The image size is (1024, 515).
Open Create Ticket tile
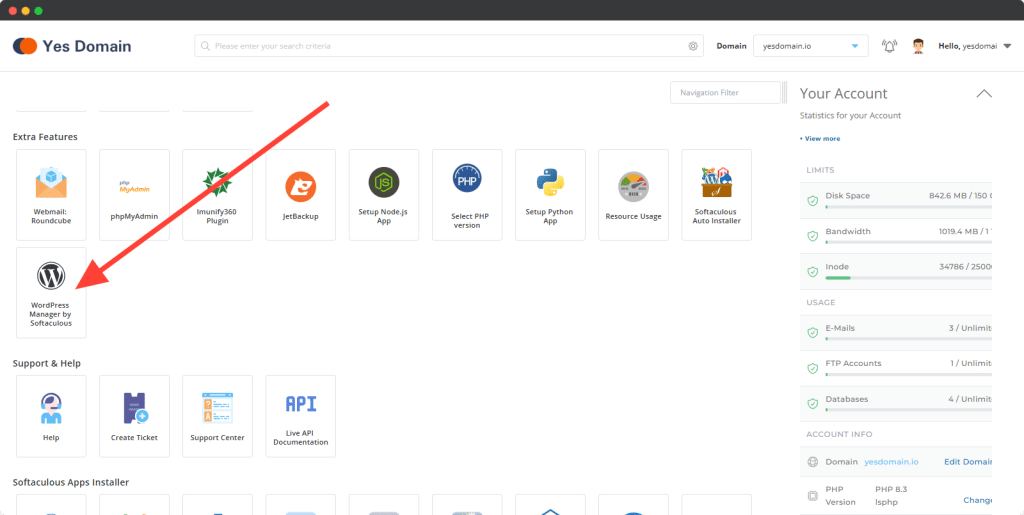click(x=135, y=416)
